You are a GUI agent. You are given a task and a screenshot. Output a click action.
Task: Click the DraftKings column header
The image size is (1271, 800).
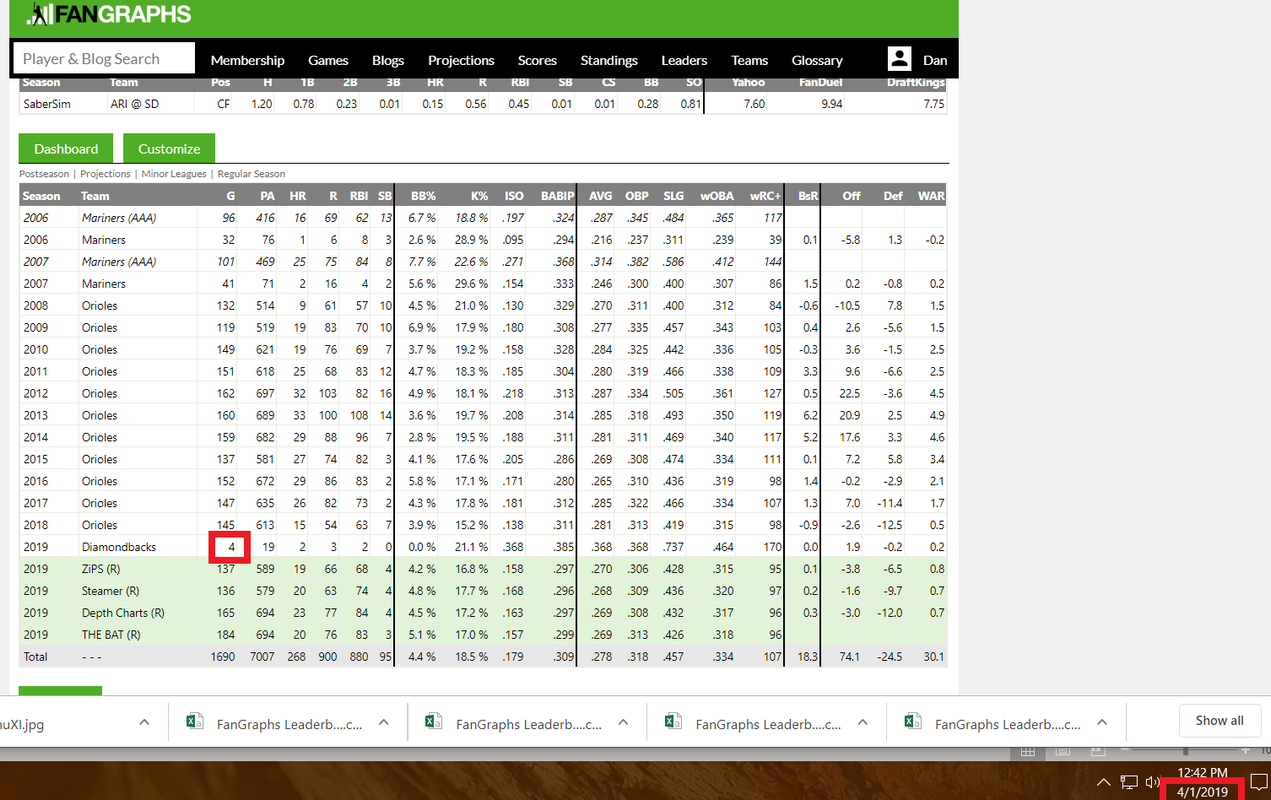[x=915, y=83]
